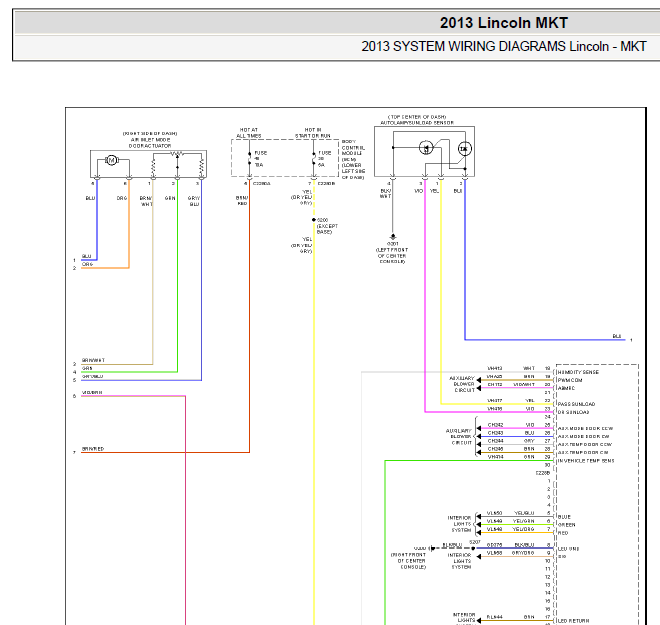The width and height of the screenshot is (660, 625).
Task: Click right photodiode symbol in sunload sensor
Action: 465,149
